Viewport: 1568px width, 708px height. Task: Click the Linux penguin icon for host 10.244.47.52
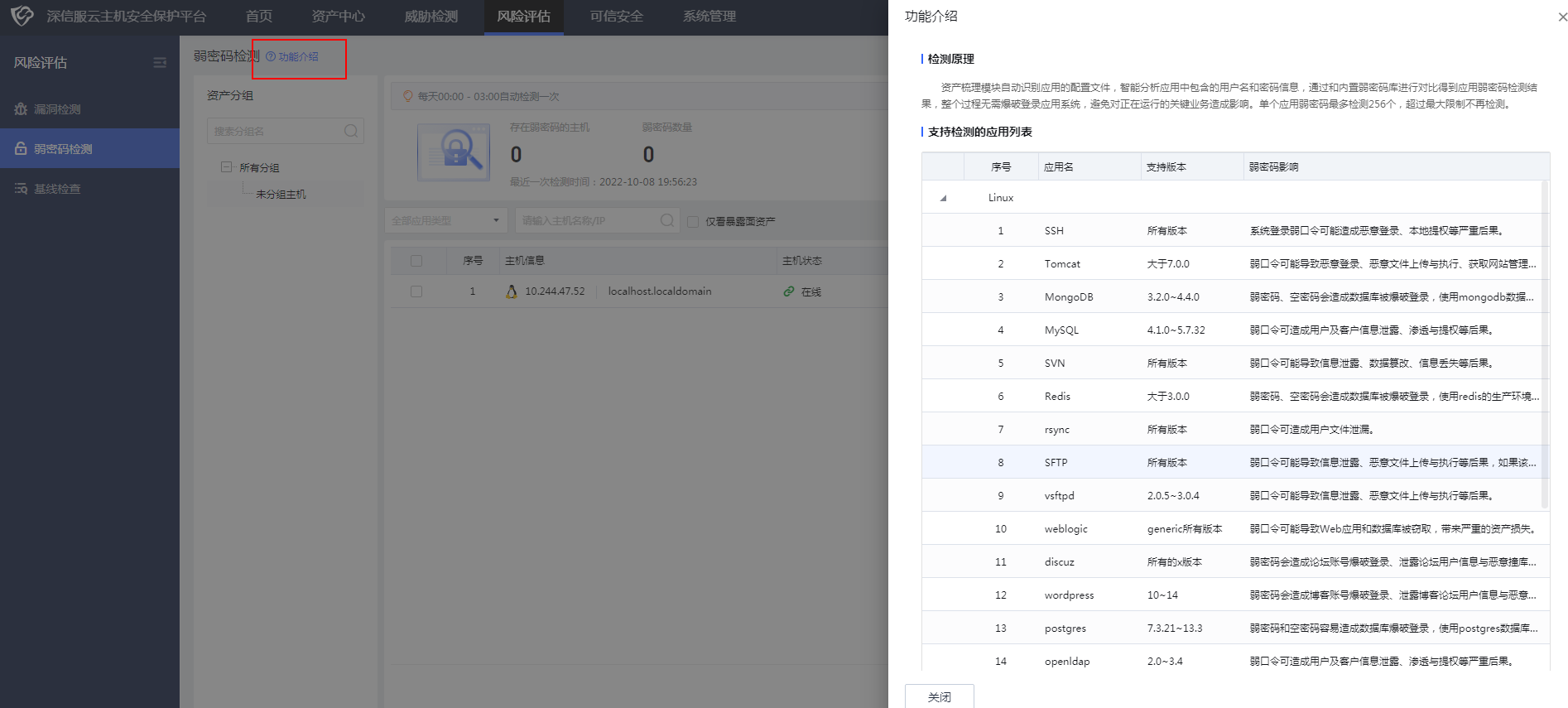click(512, 291)
